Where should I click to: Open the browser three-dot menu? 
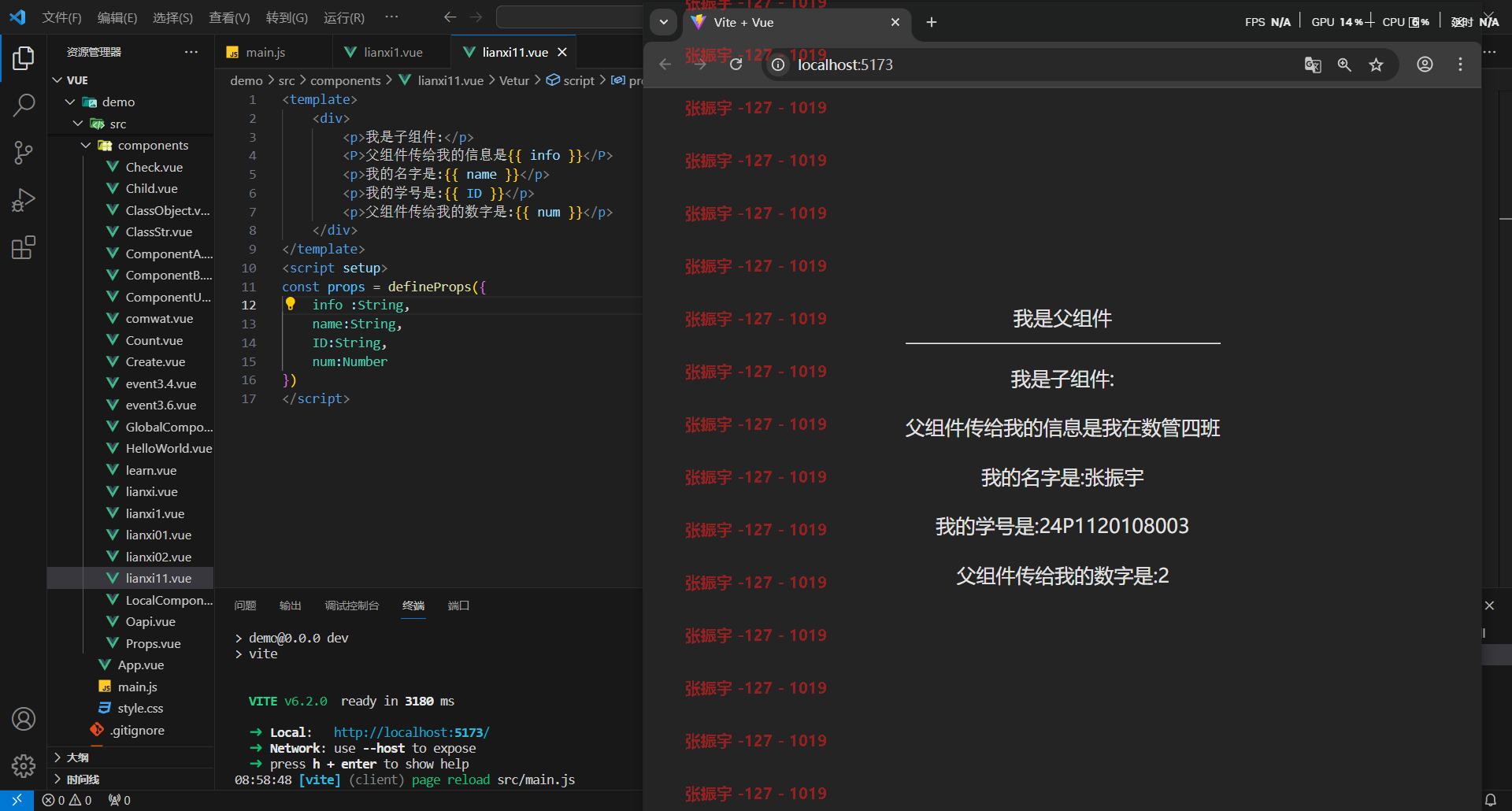[x=1460, y=65]
